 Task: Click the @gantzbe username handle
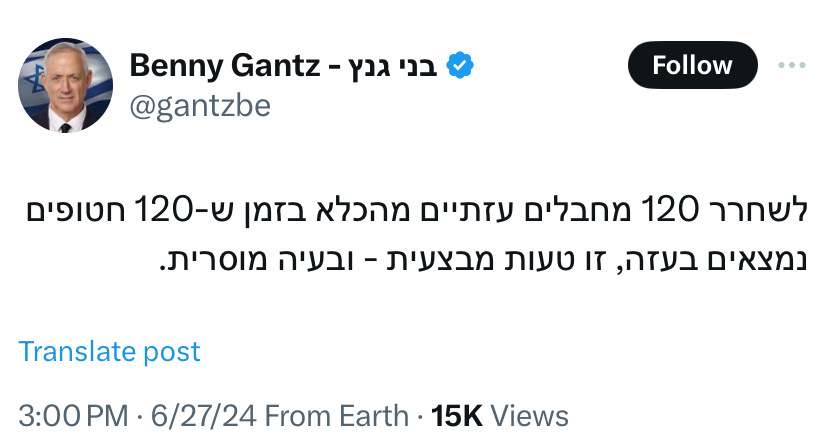point(200,105)
